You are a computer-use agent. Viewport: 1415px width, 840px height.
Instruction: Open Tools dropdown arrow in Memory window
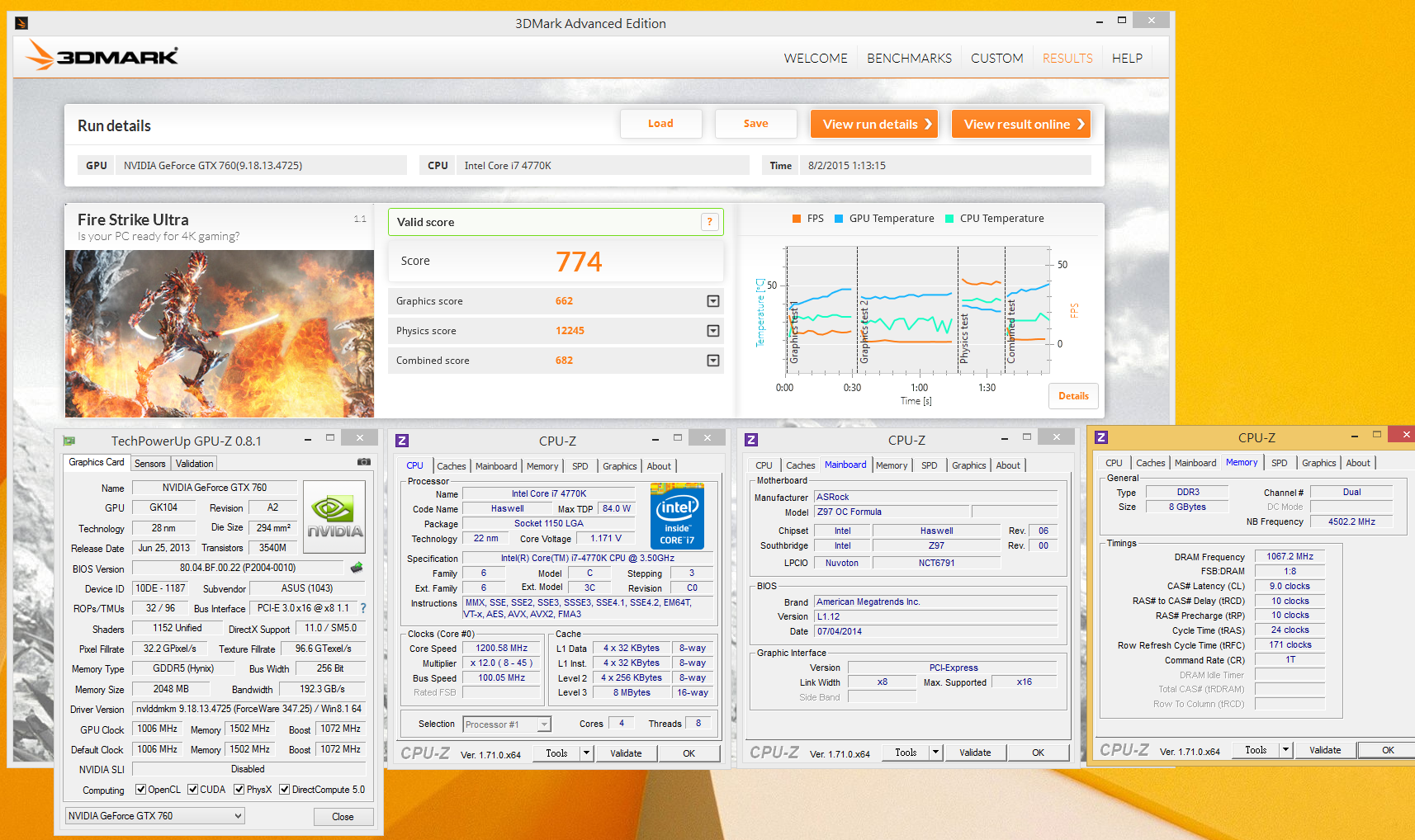[x=1286, y=750]
